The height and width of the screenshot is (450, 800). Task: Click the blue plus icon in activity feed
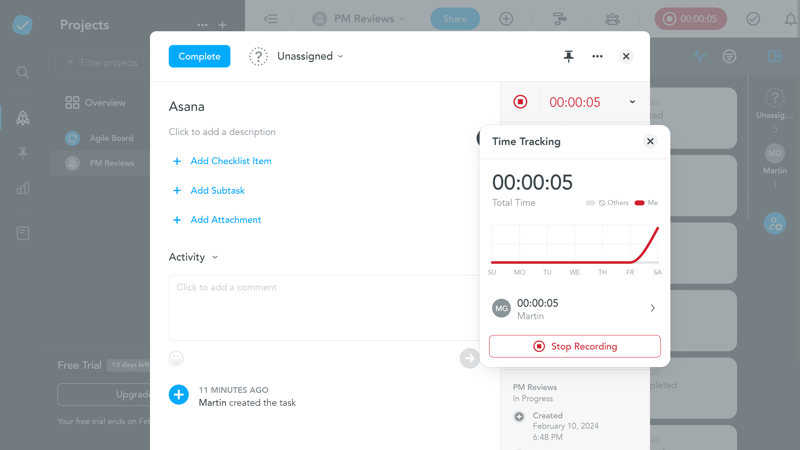(179, 395)
